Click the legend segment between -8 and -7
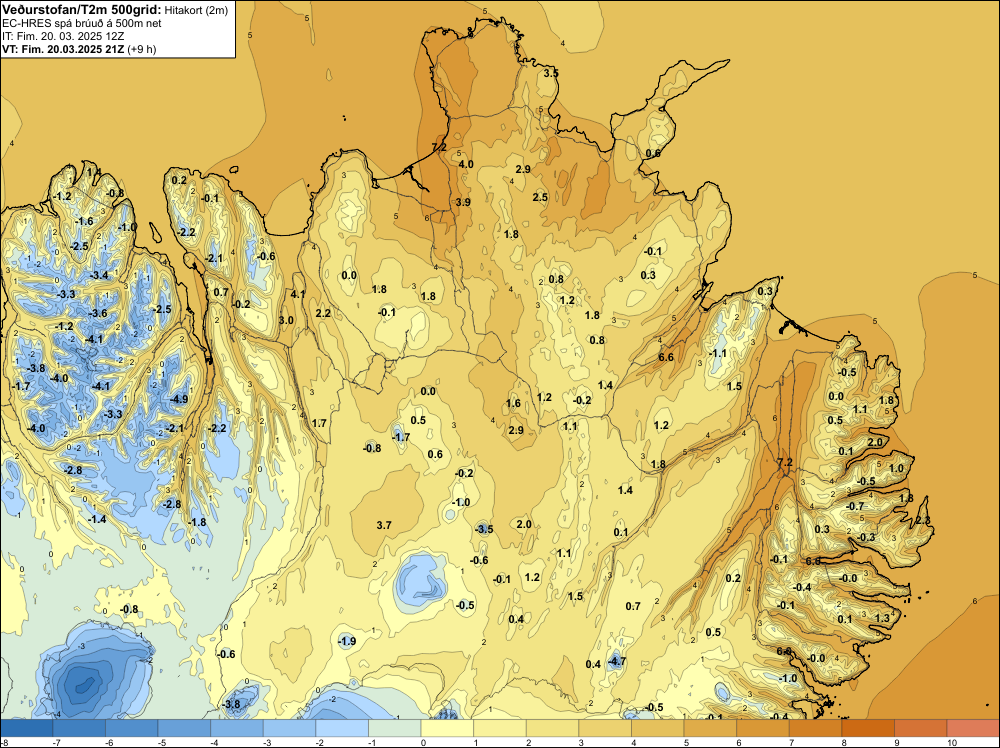1000x748 pixels. point(27,728)
